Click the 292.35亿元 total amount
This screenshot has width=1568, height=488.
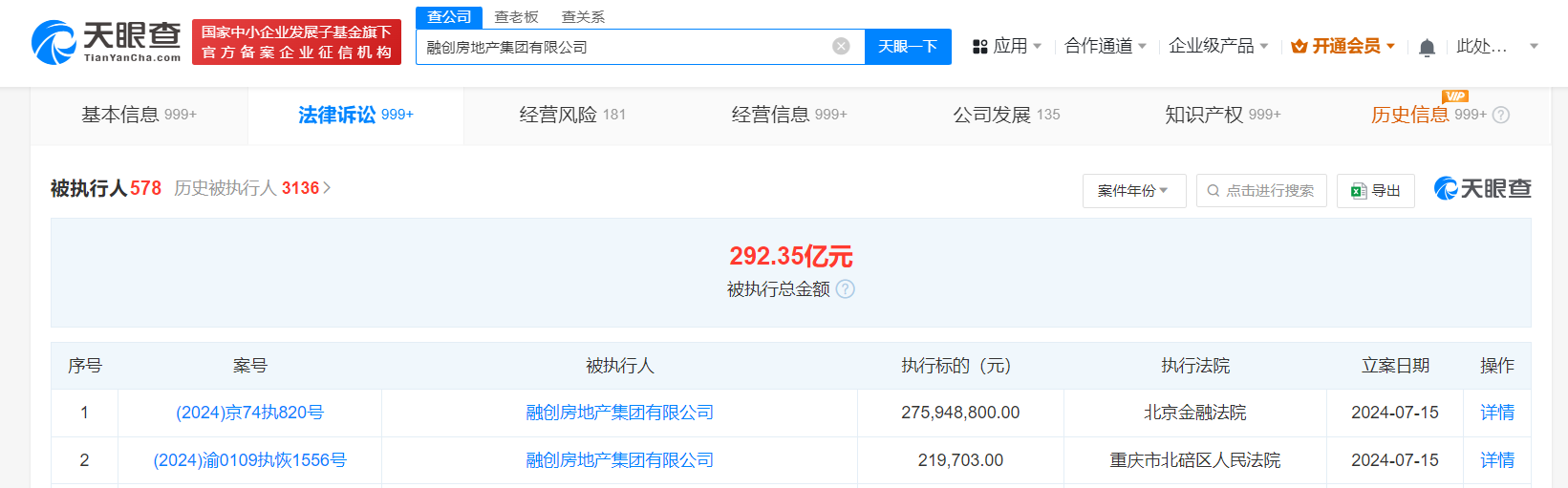tap(790, 256)
